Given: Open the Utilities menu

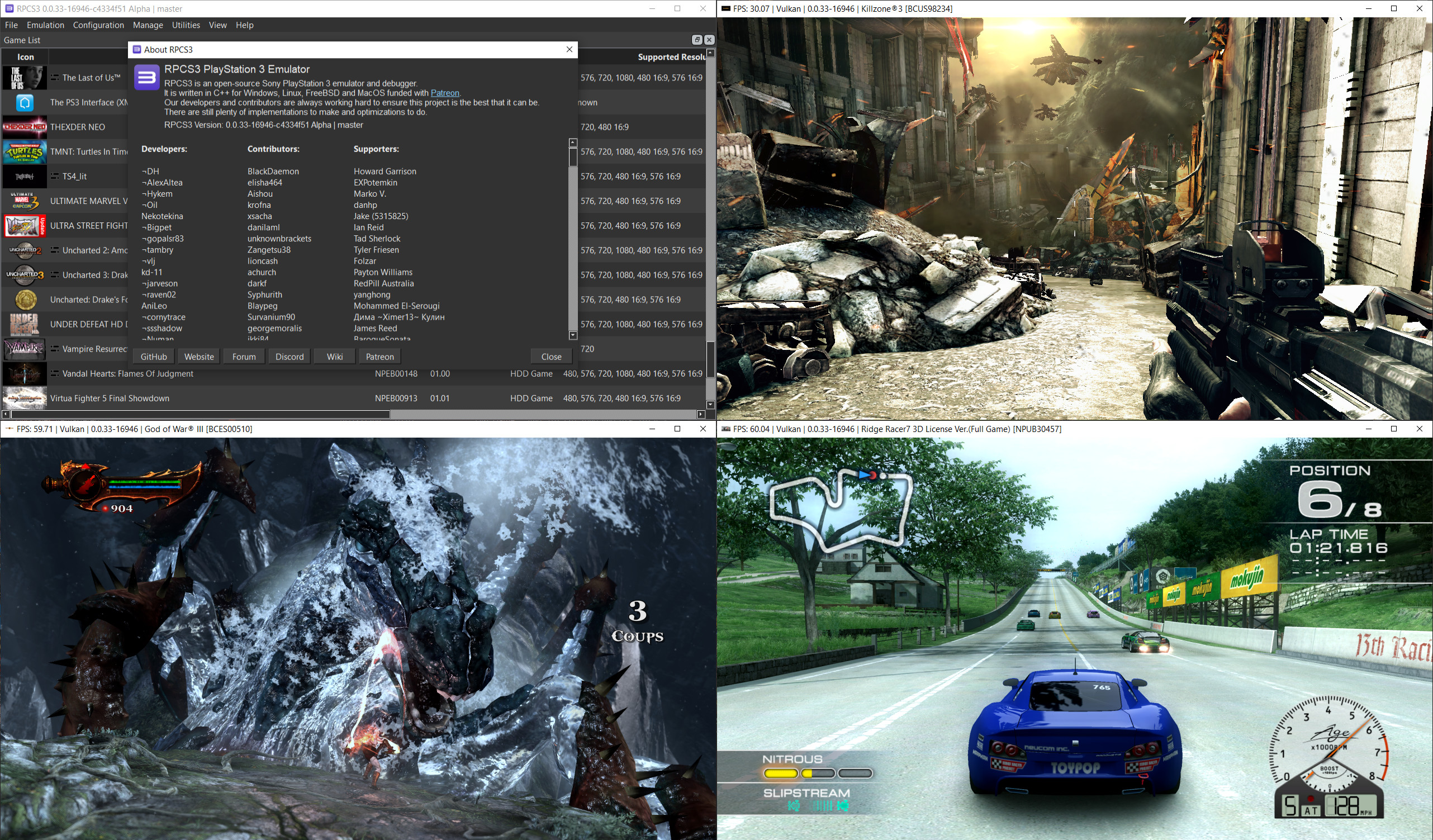Looking at the screenshot, I should click(x=186, y=25).
